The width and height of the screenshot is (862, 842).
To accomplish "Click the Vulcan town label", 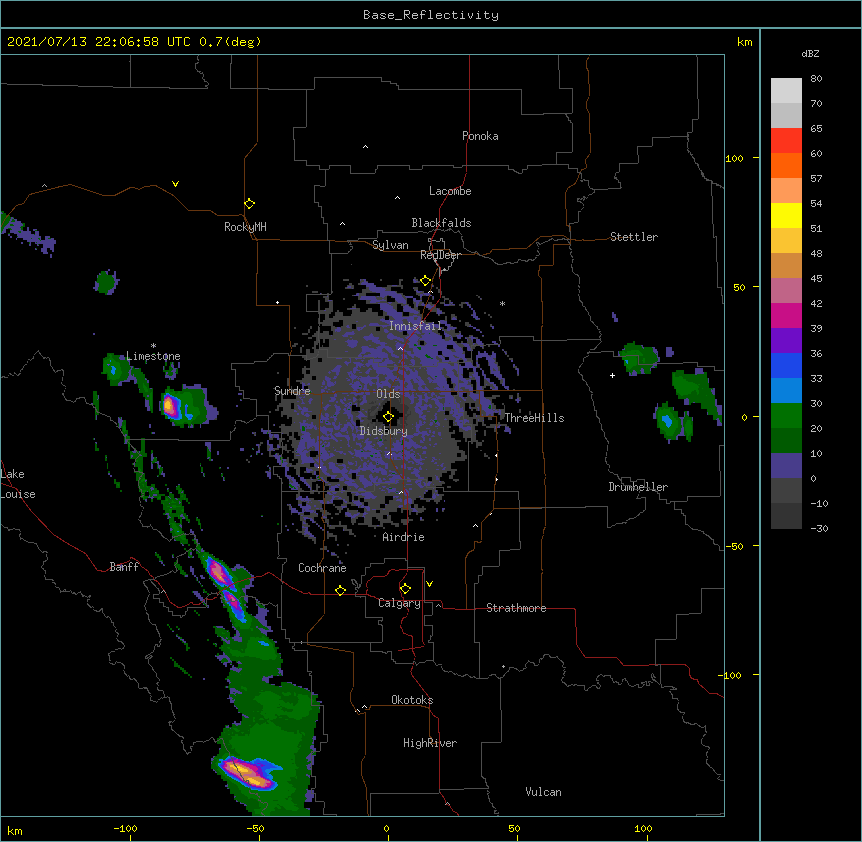I will [x=543, y=792].
